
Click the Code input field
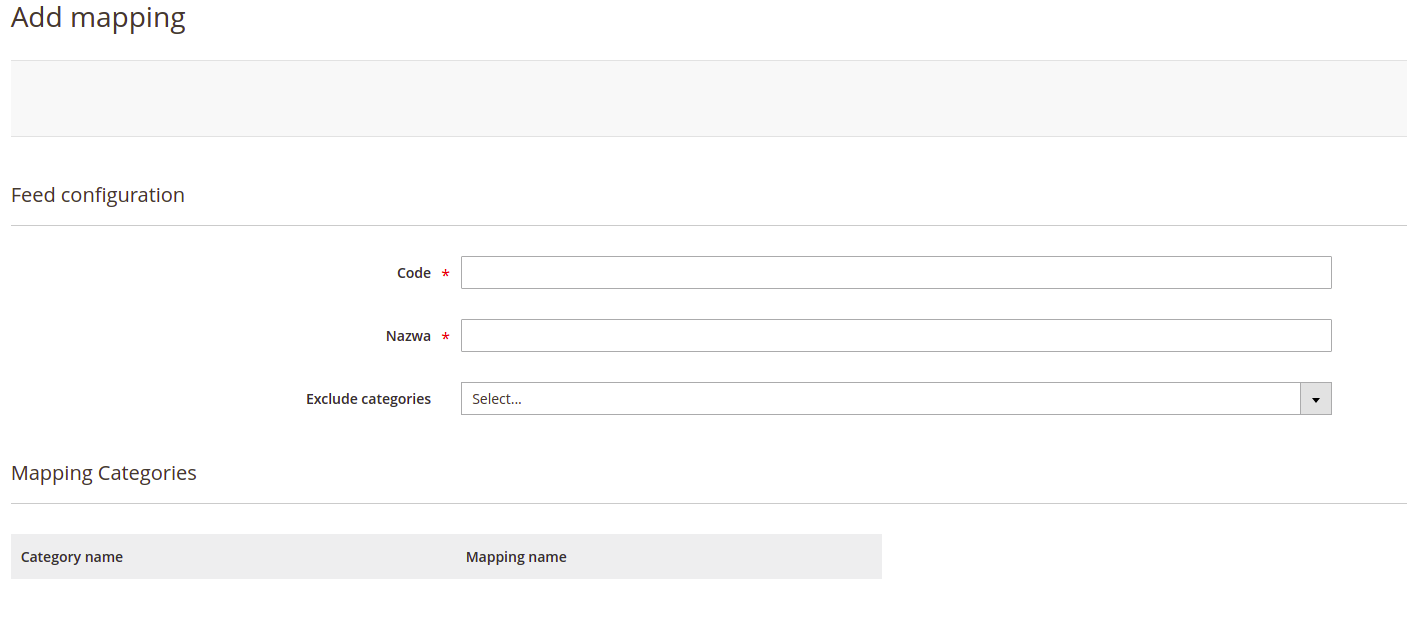tap(896, 273)
